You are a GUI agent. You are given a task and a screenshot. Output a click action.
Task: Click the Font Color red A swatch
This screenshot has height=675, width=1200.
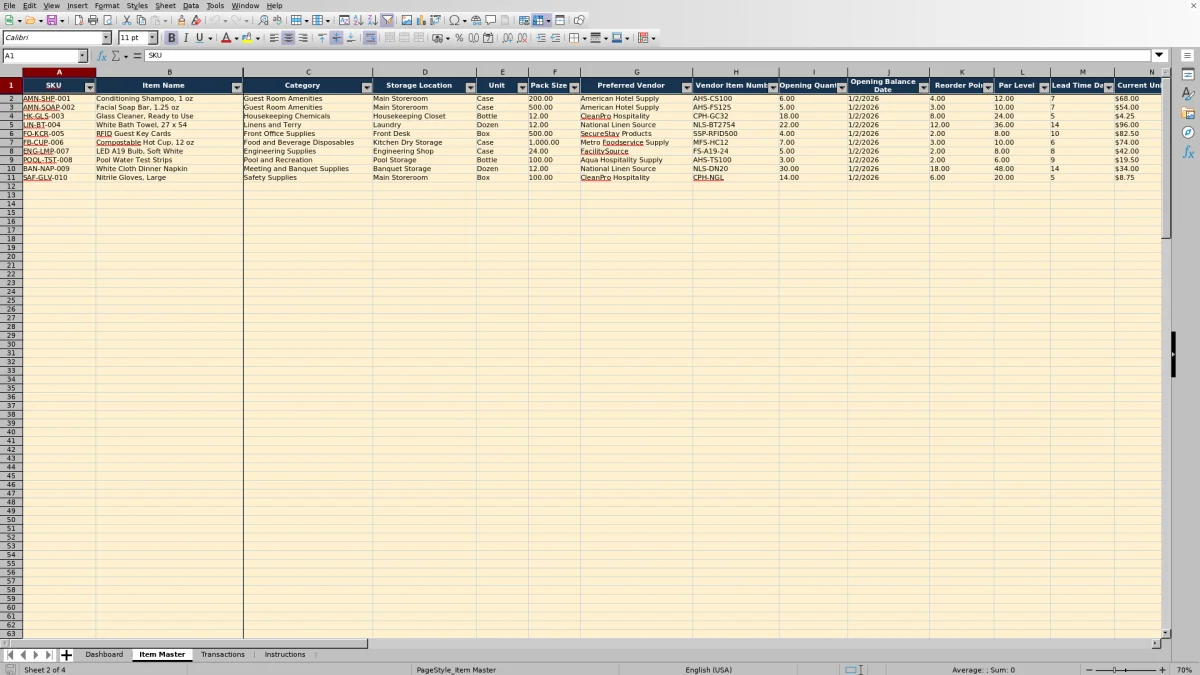225,38
